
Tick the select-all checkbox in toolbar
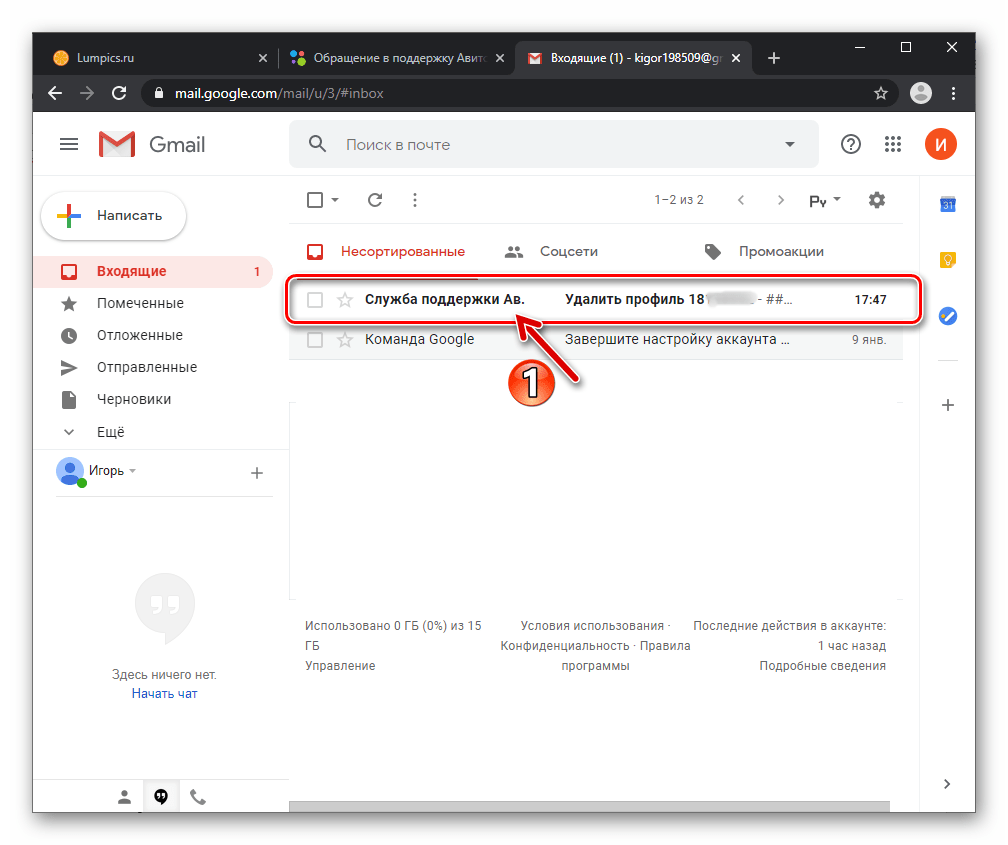315,200
